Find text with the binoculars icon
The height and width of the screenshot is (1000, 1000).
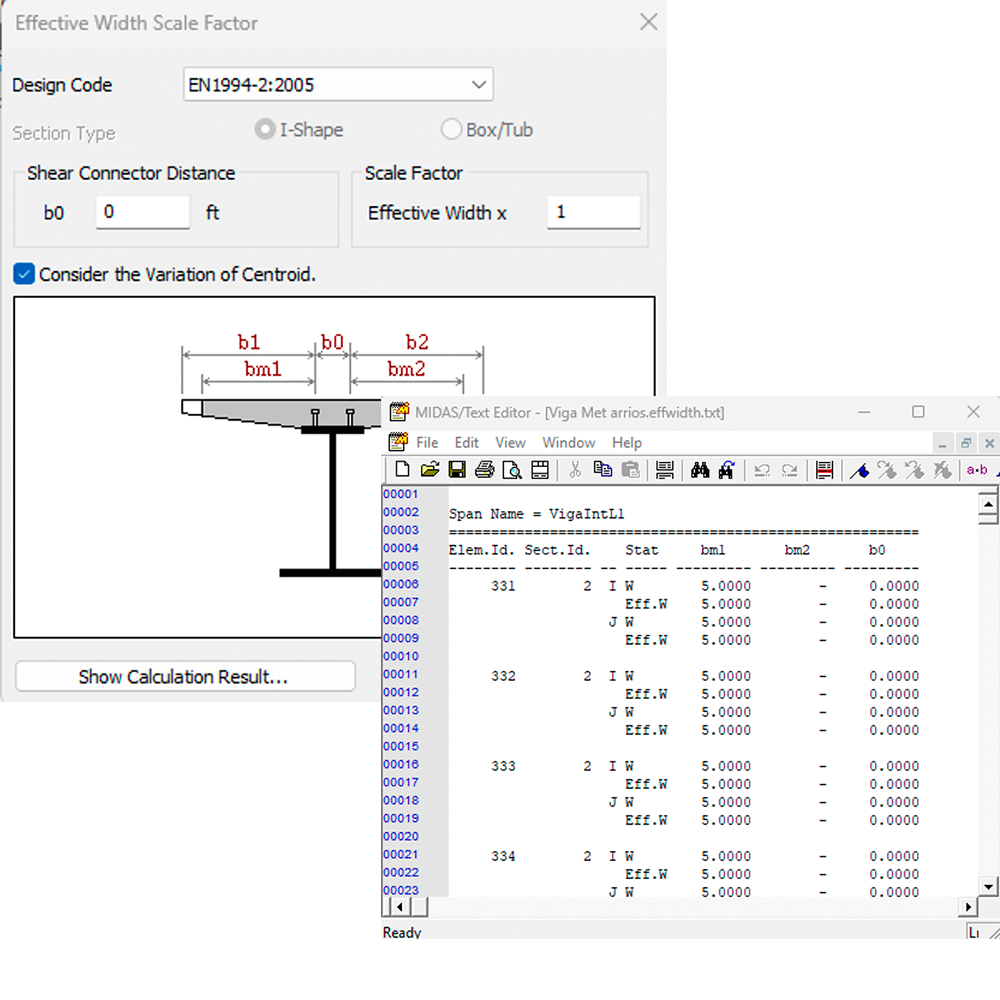coord(700,470)
